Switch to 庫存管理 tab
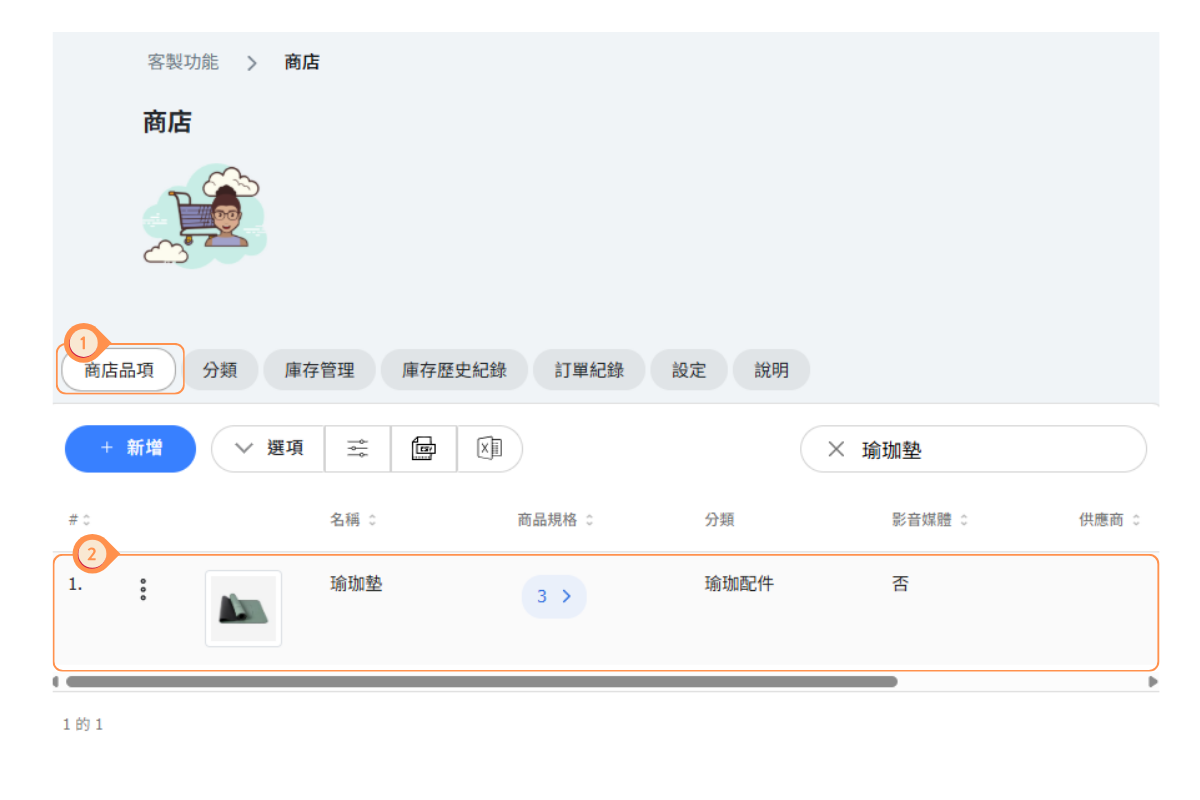This screenshot has width=1200, height=800. click(x=319, y=370)
